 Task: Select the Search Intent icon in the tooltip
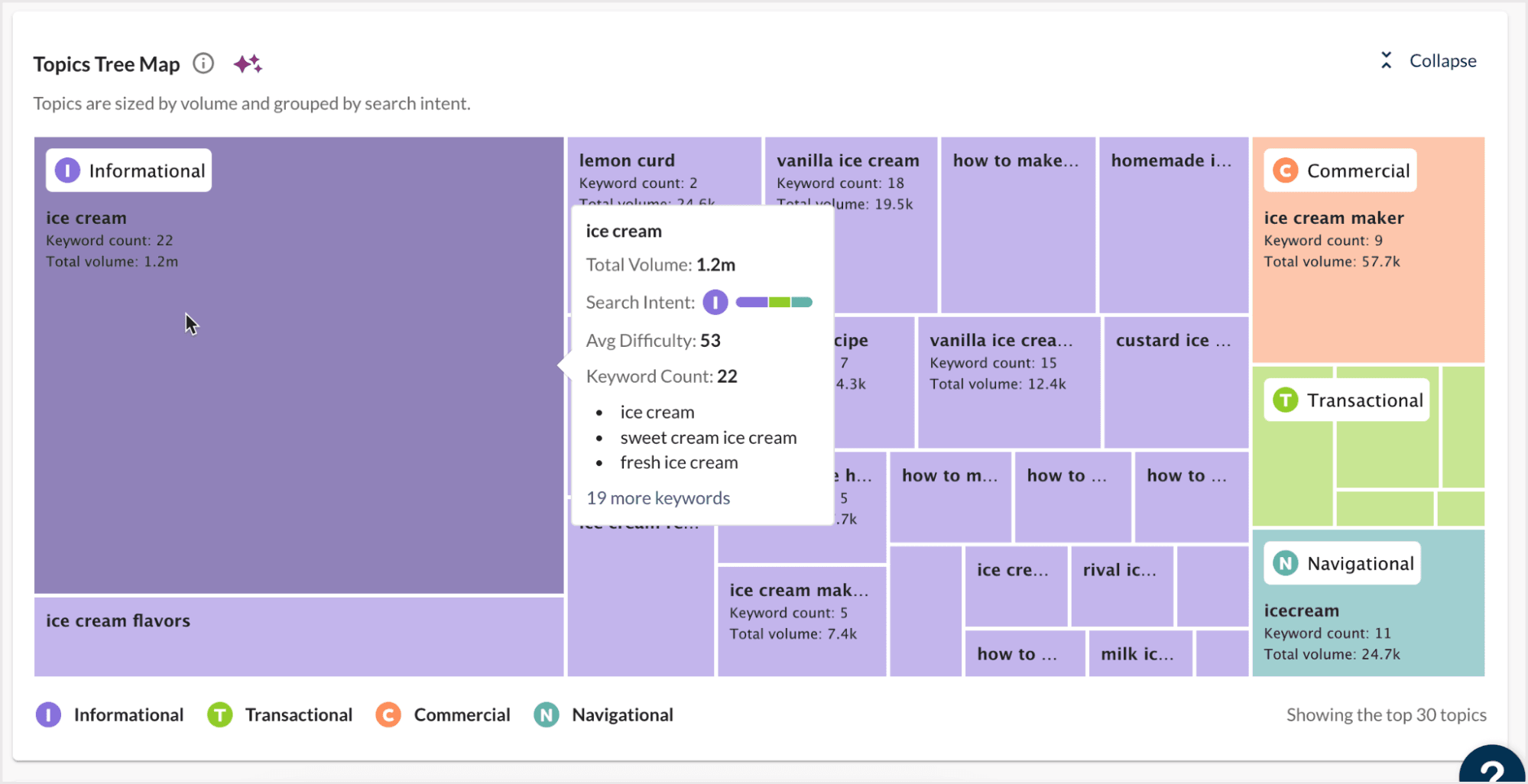tap(715, 302)
